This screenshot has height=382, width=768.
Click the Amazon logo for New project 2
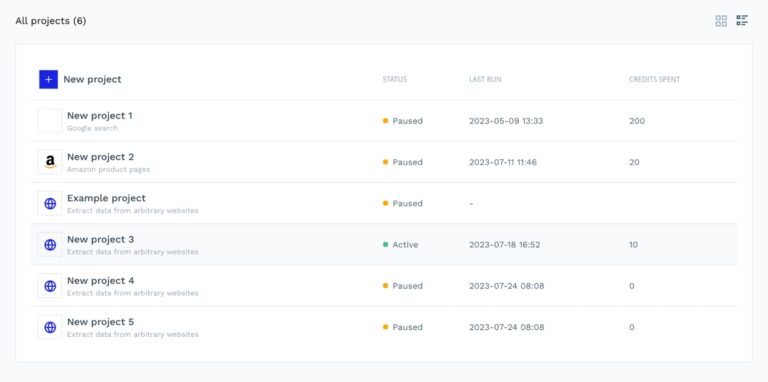[x=50, y=162]
